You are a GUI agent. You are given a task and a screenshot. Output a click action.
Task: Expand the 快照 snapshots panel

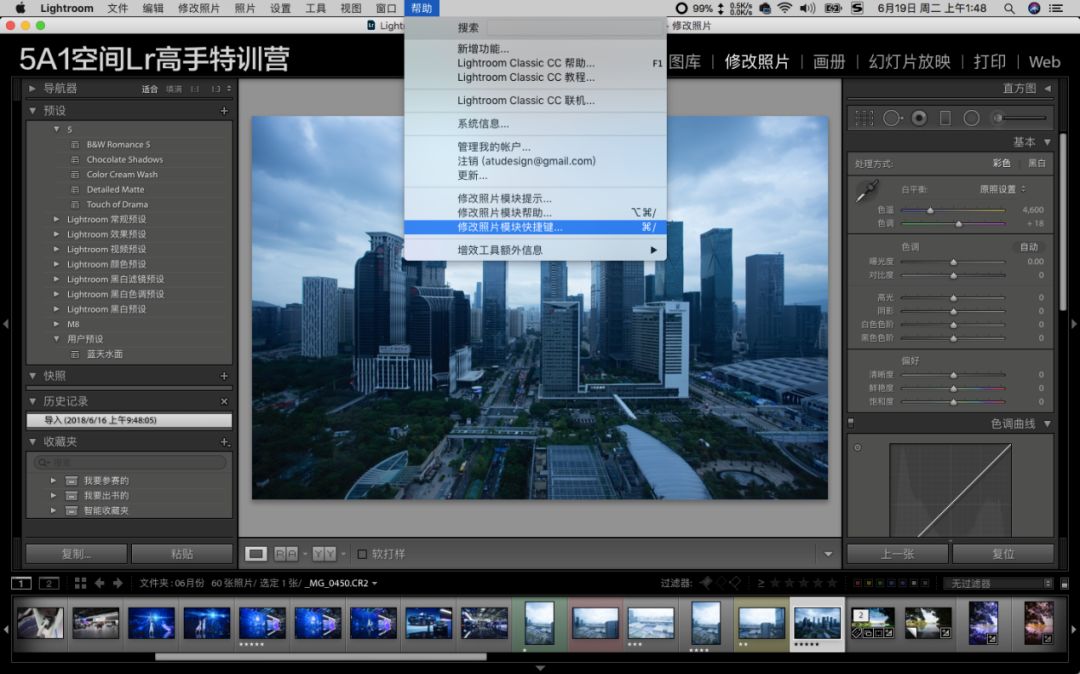(x=32, y=376)
